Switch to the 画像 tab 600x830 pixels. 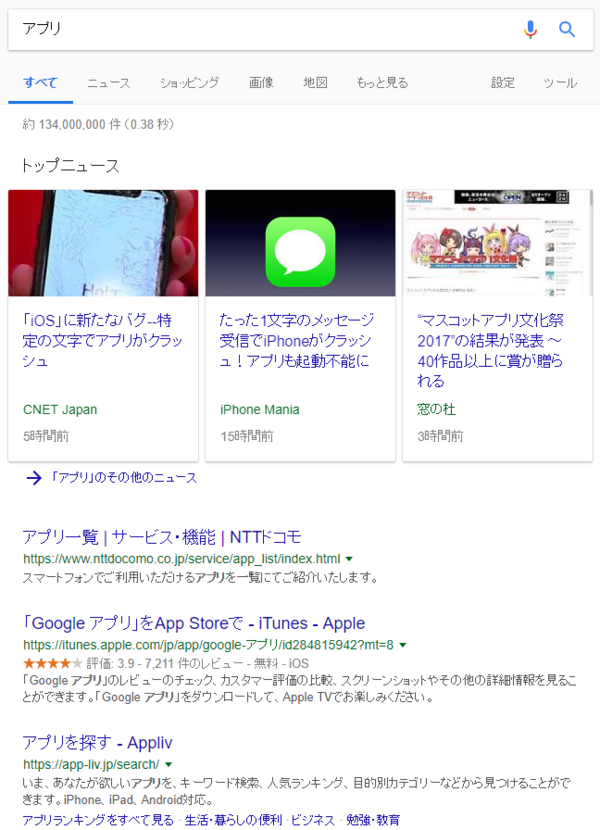[262, 83]
